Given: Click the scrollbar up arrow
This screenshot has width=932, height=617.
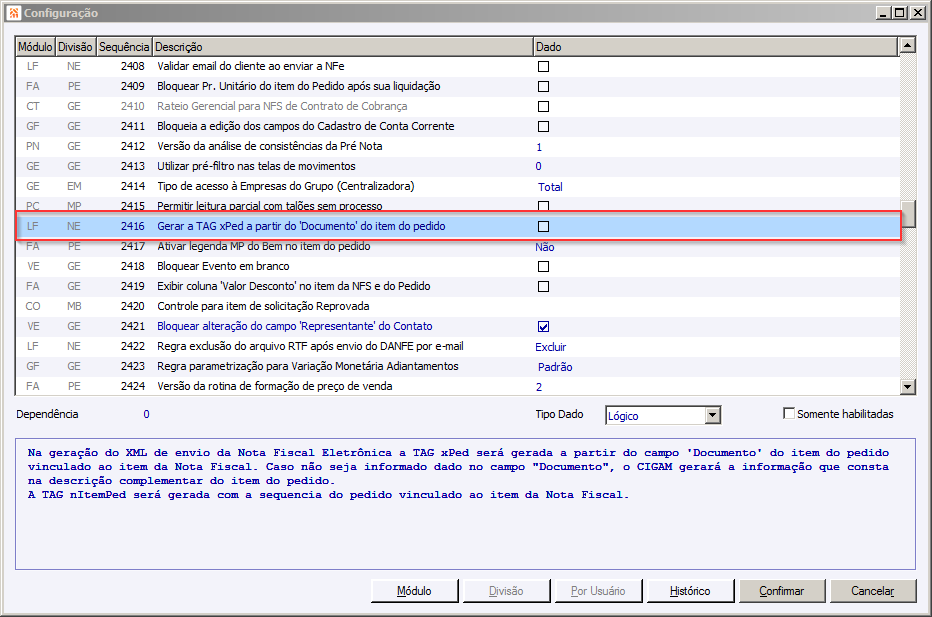Looking at the screenshot, I should pos(908,45).
